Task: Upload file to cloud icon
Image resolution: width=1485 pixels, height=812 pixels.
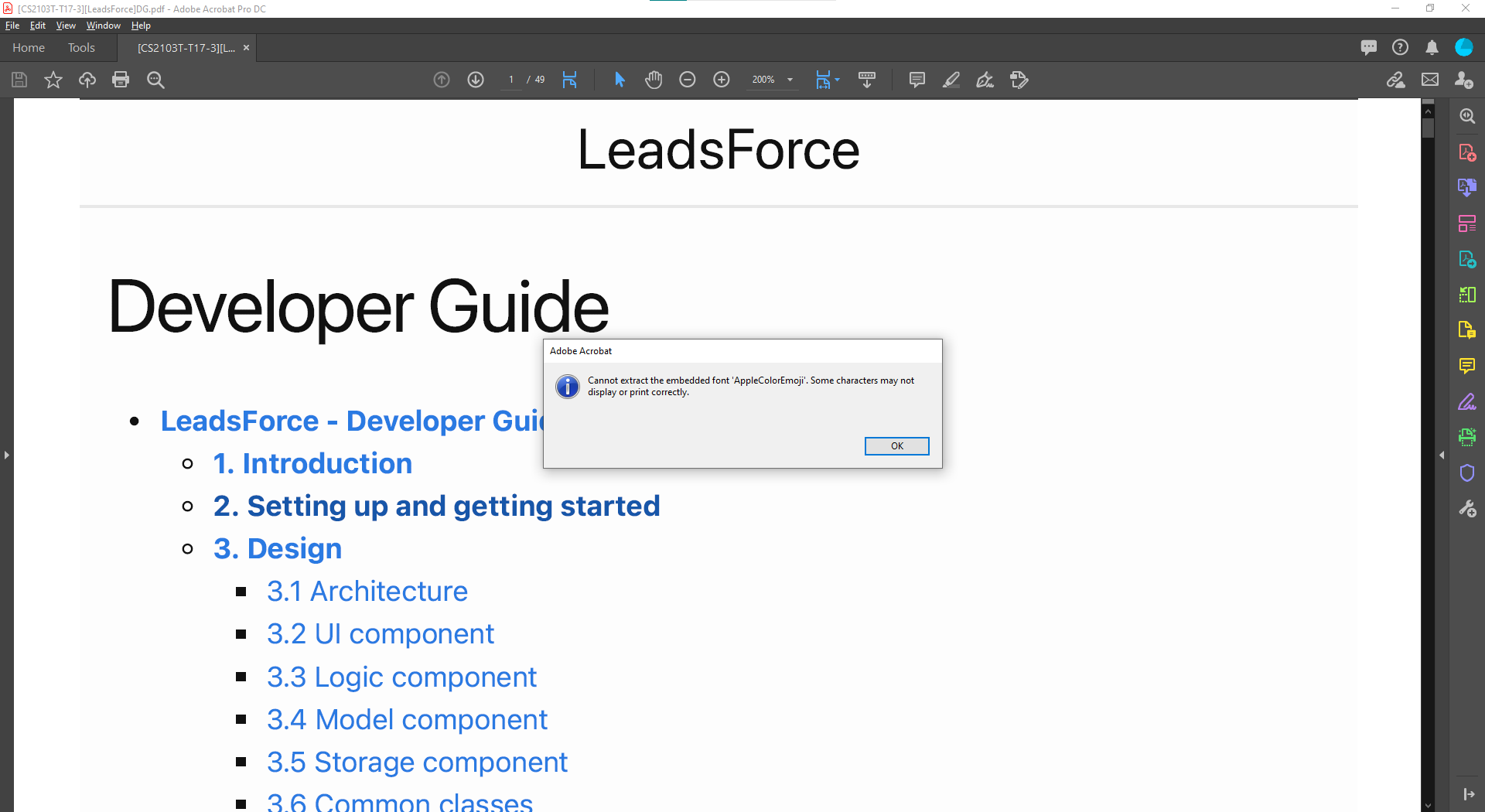Action: [x=87, y=80]
